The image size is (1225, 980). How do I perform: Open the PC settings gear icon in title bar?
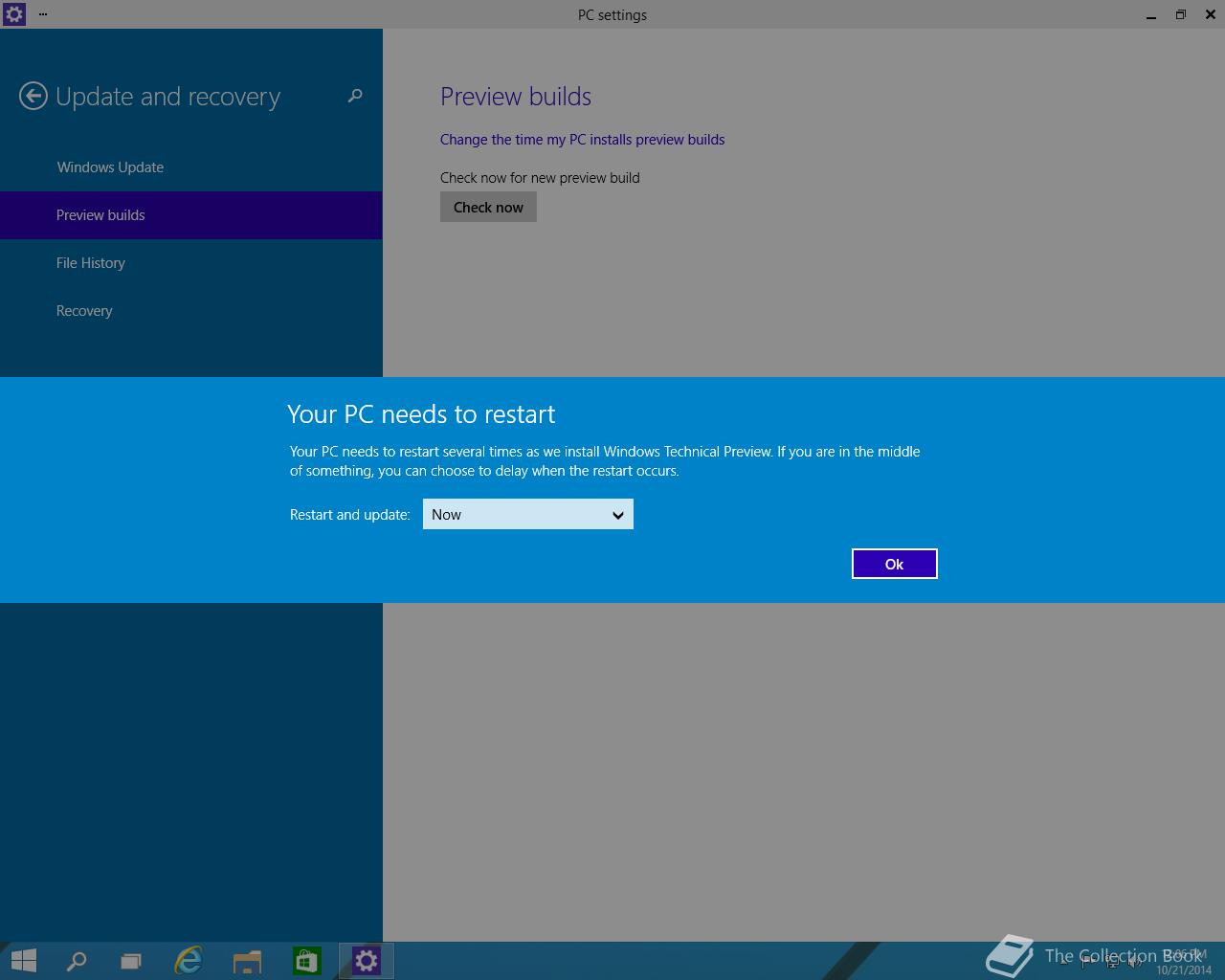tap(13, 14)
